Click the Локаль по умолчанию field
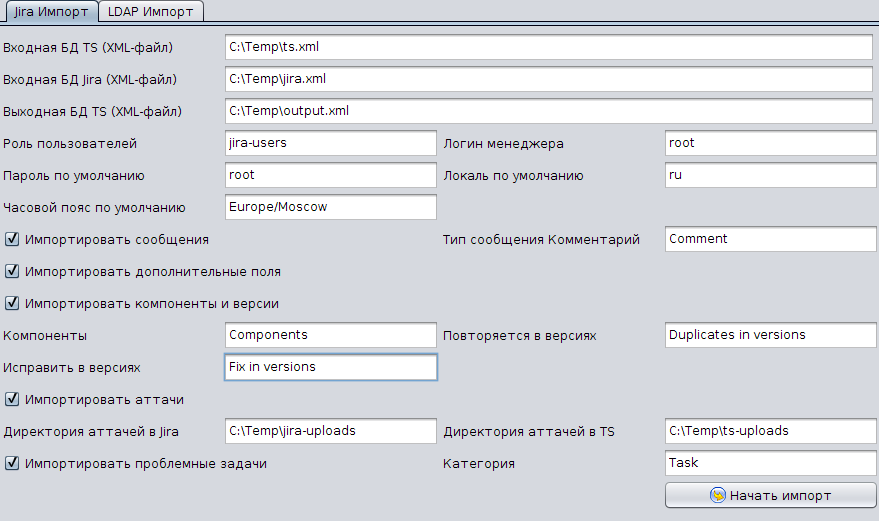The width and height of the screenshot is (879, 521). (x=770, y=175)
